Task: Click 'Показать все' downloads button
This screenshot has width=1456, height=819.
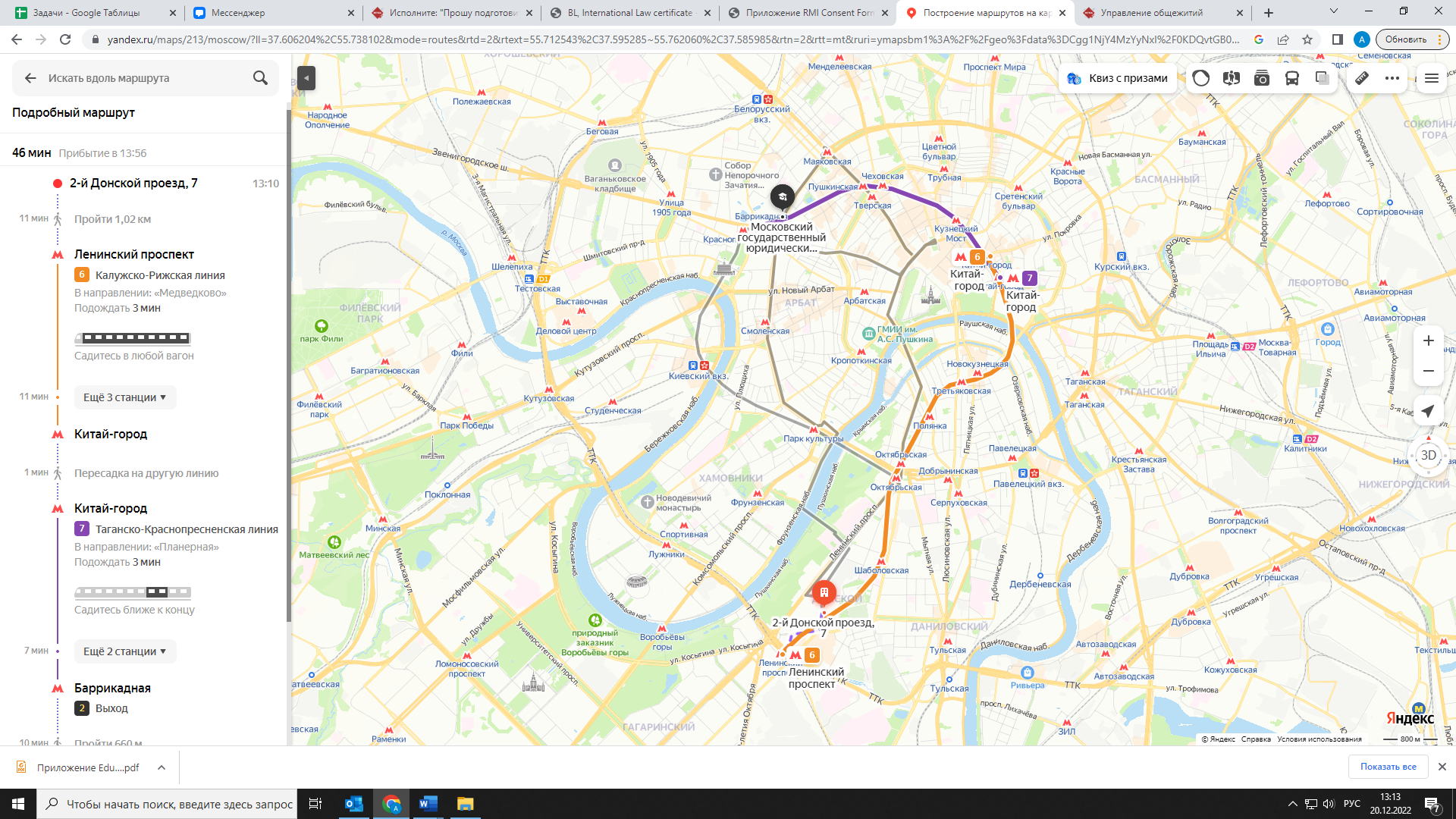Action: coord(1388,767)
